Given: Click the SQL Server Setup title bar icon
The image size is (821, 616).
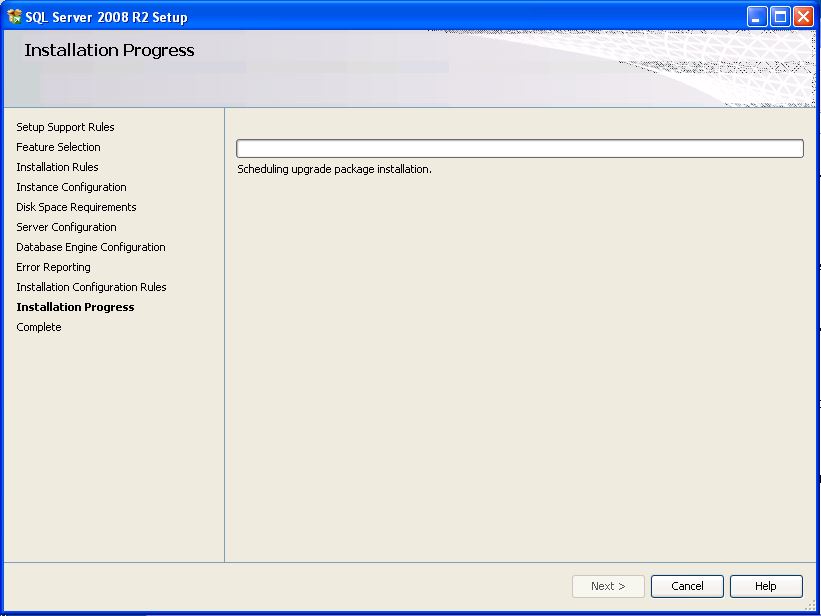Looking at the screenshot, I should (14, 17).
